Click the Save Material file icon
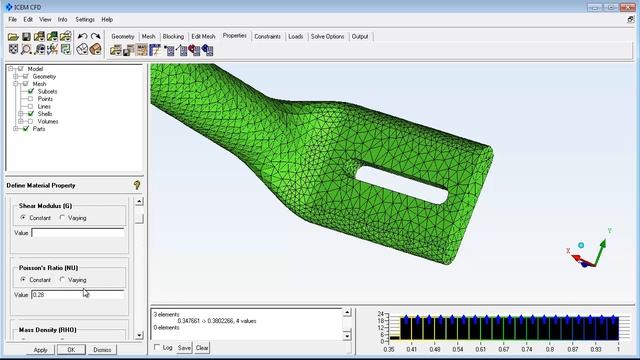This screenshot has width=640, height=360. click(x=129, y=50)
